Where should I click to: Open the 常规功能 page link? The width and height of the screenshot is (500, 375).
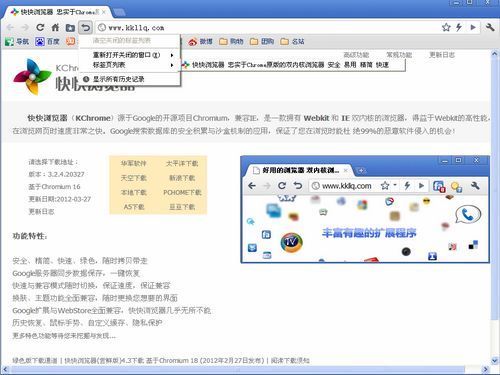tap(399, 55)
